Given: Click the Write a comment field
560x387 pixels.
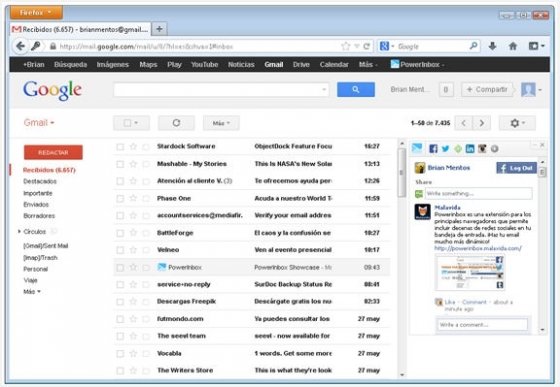Looking at the screenshot, I should (482, 325).
